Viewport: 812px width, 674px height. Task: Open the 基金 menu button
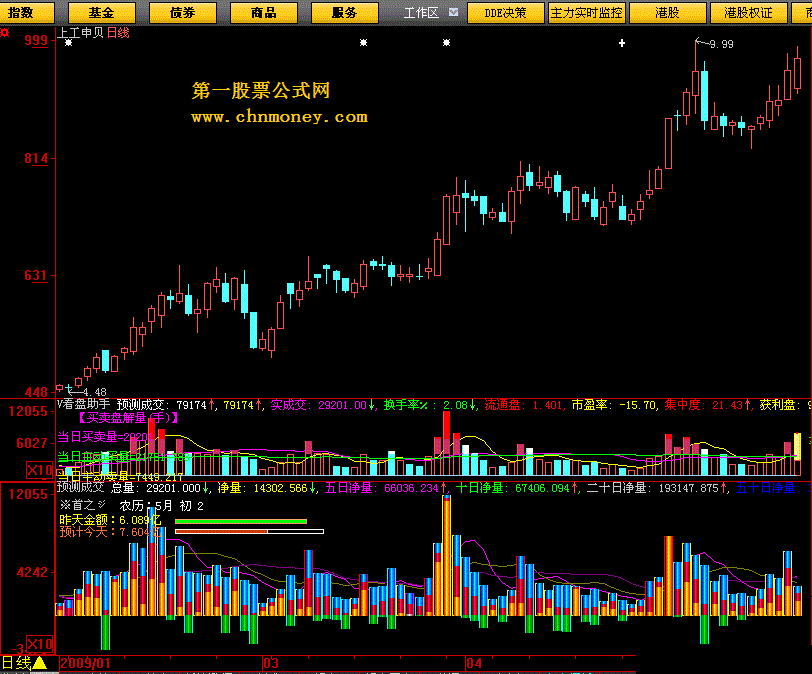[x=102, y=12]
